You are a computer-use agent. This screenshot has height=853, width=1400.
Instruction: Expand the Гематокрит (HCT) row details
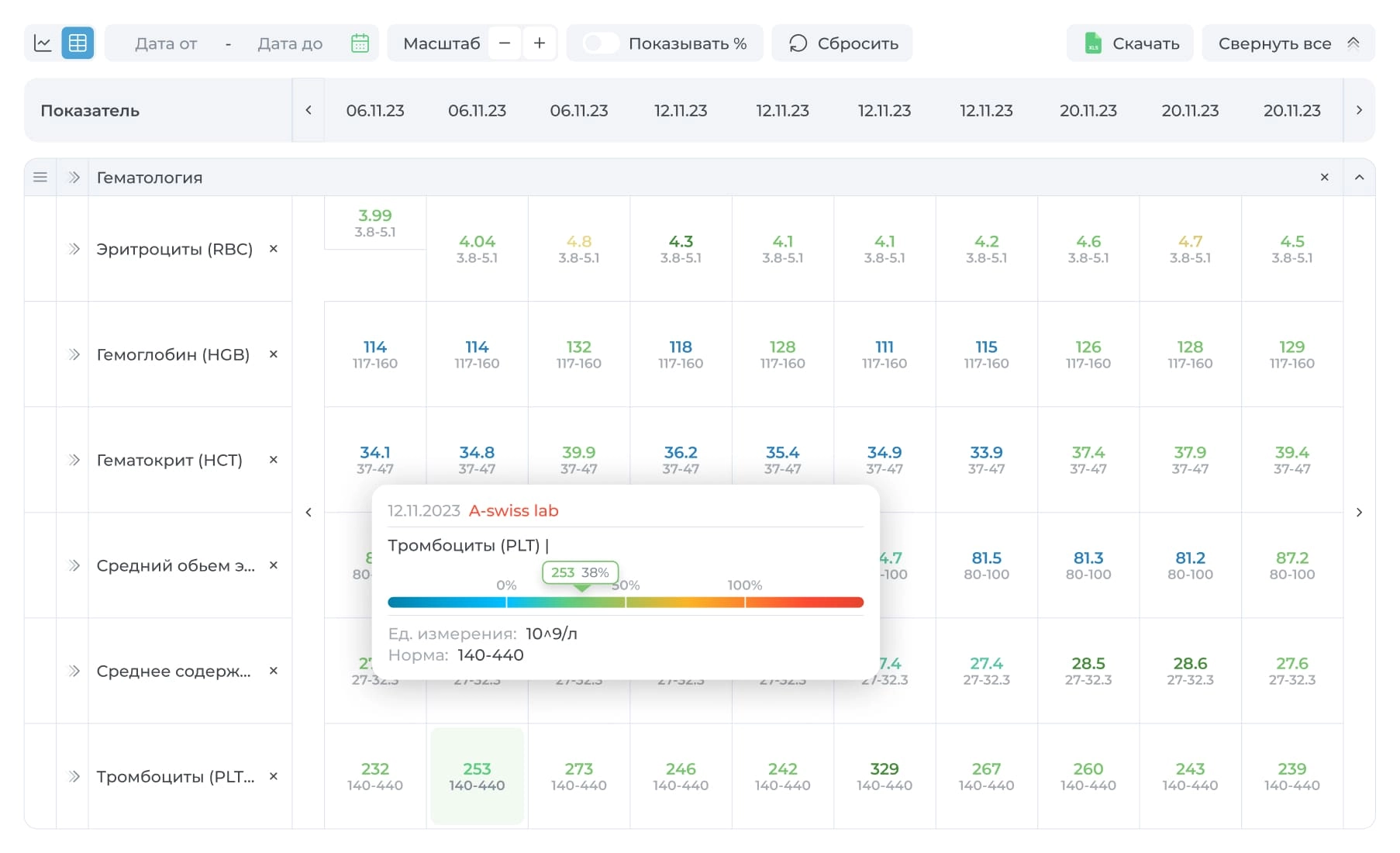coord(74,460)
